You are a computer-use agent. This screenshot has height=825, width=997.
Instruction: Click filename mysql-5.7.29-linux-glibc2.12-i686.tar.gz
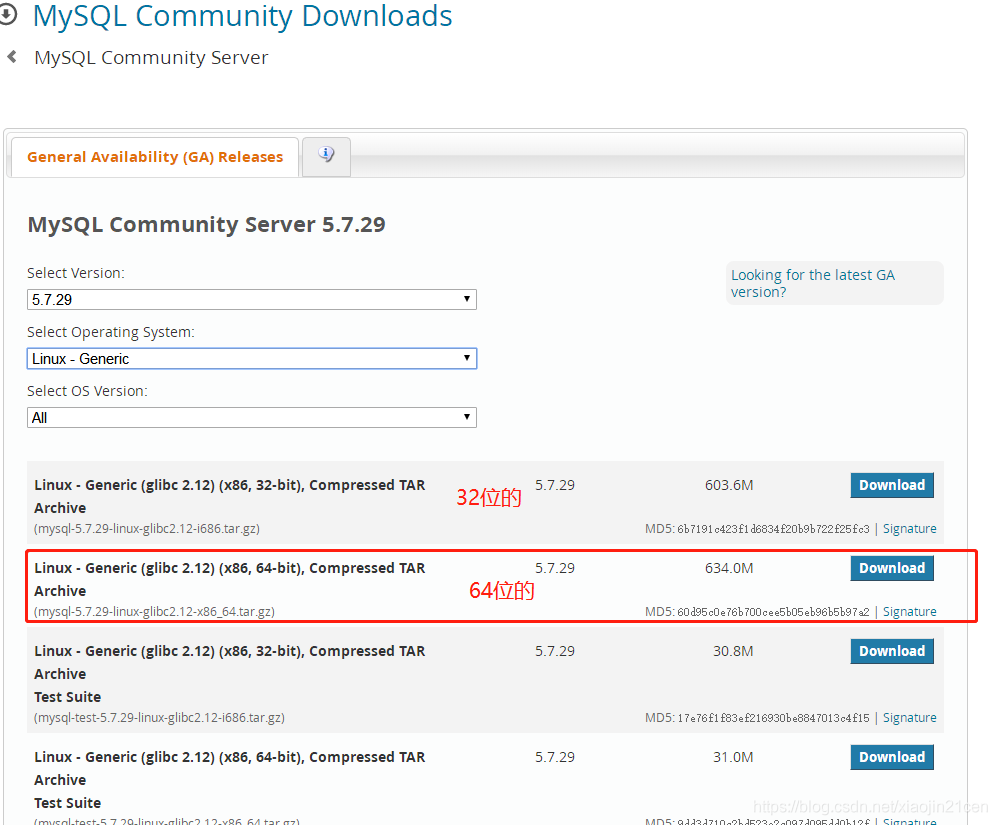point(147,529)
